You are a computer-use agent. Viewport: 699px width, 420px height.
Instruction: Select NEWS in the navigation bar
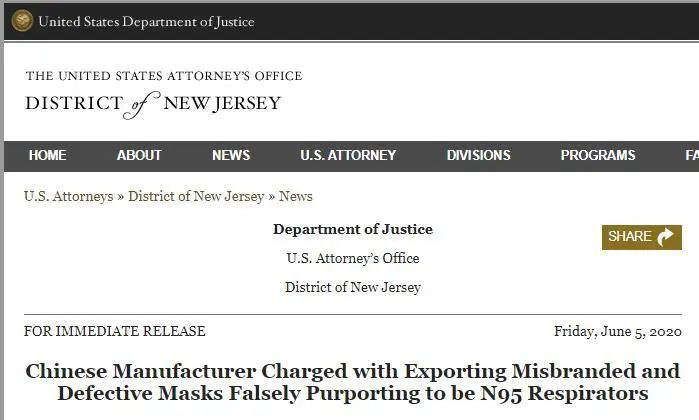231,155
